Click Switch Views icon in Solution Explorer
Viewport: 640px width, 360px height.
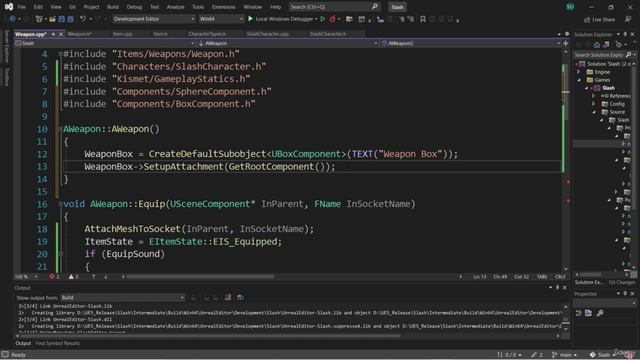(x=606, y=44)
